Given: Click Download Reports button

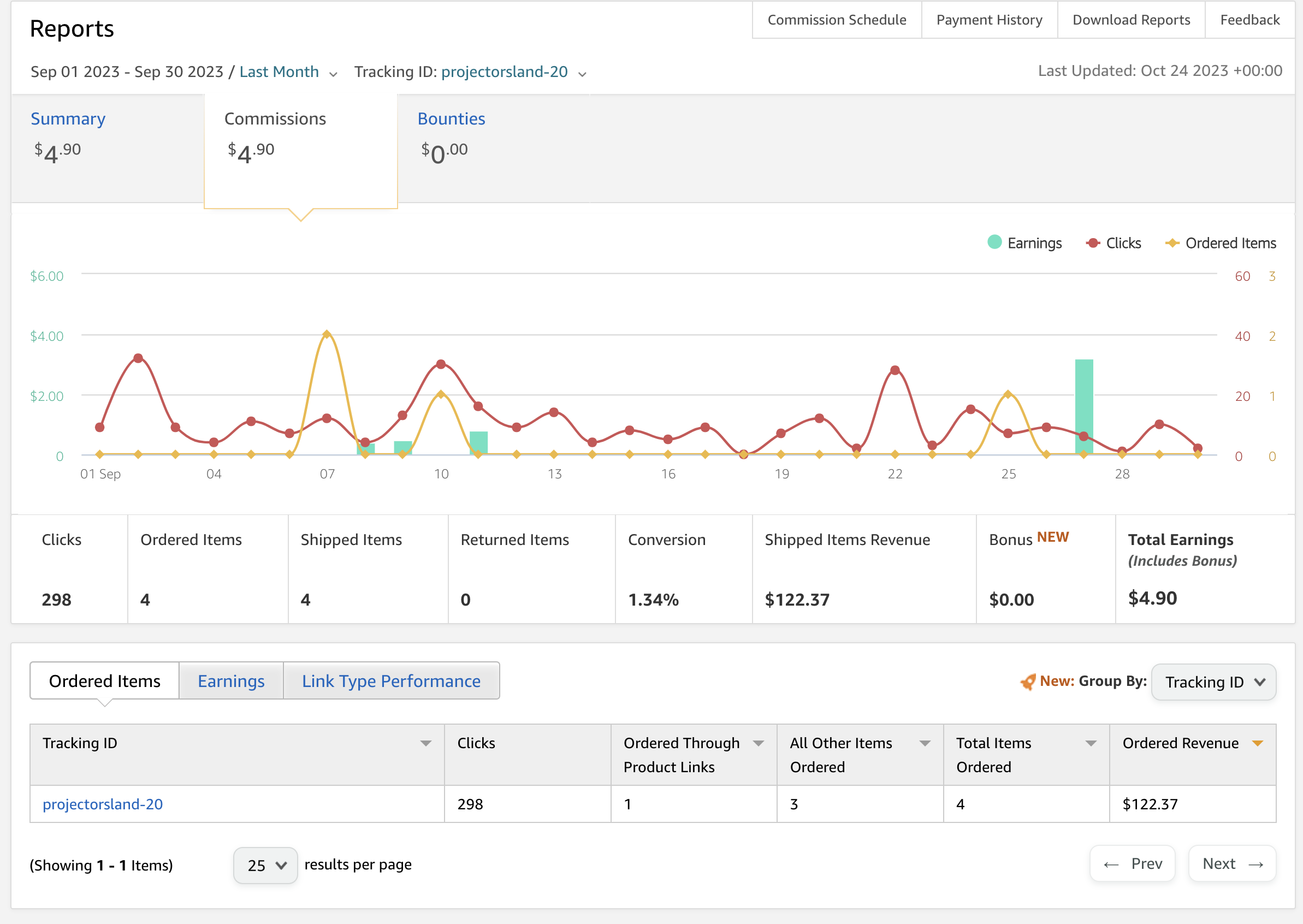Looking at the screenshot, I should click(x=1131, y=20).
